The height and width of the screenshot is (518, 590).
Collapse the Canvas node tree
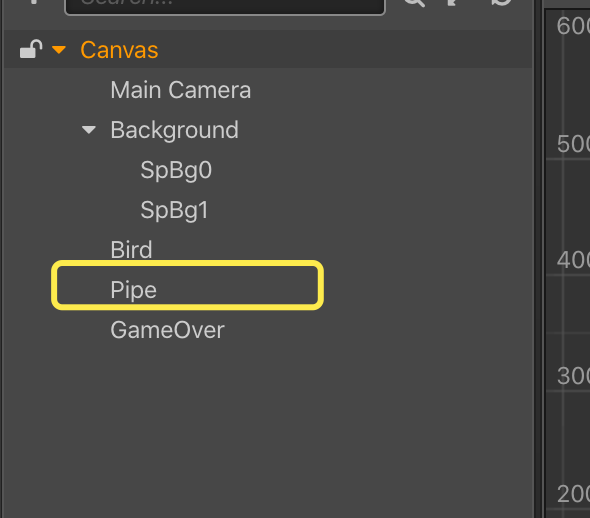point(59,50)
